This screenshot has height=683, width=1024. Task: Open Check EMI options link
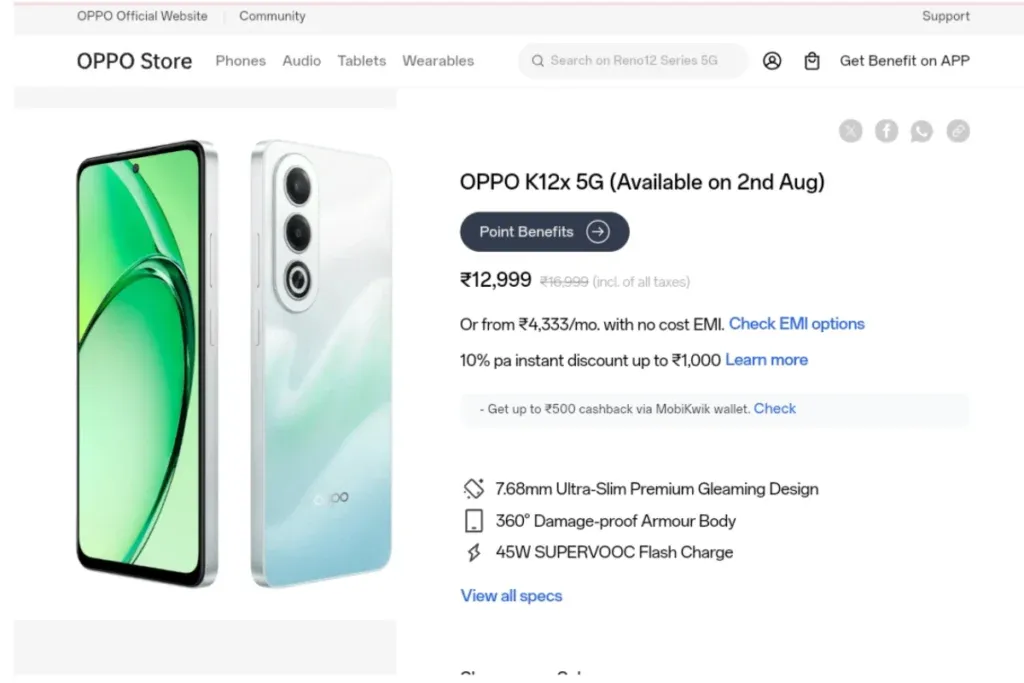click(797, 324)
